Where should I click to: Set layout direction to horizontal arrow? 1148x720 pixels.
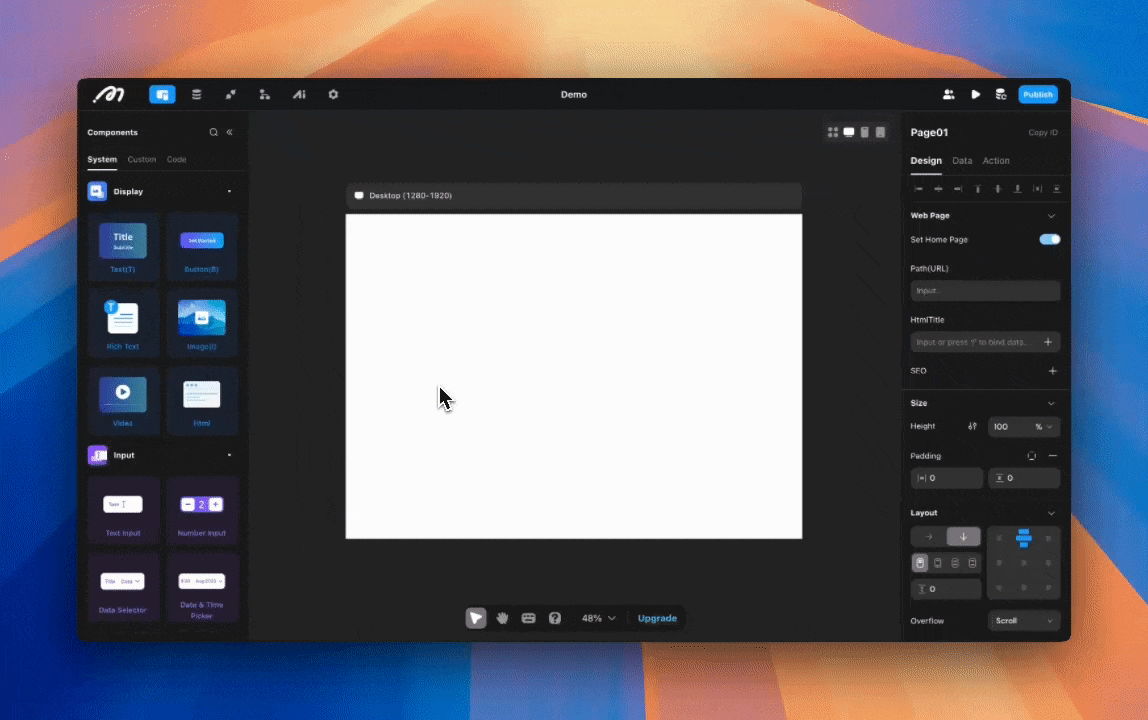[x=928, y=538]
